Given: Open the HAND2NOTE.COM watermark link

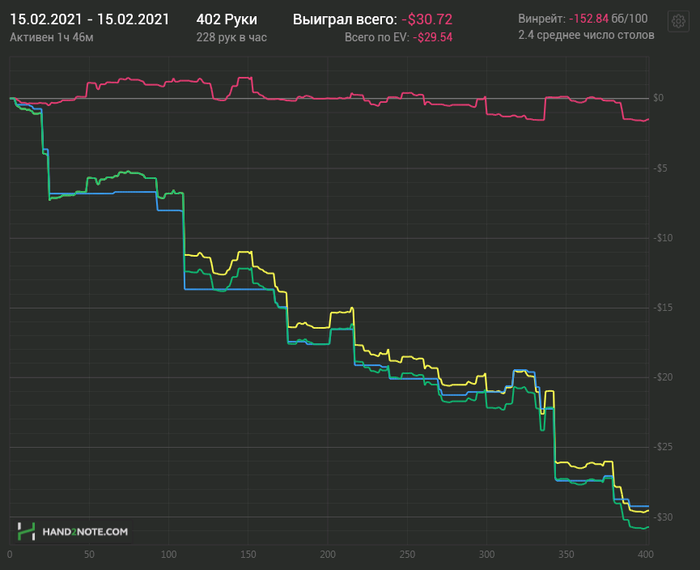Looking at the screenshot, I should (x=85, y=532).
